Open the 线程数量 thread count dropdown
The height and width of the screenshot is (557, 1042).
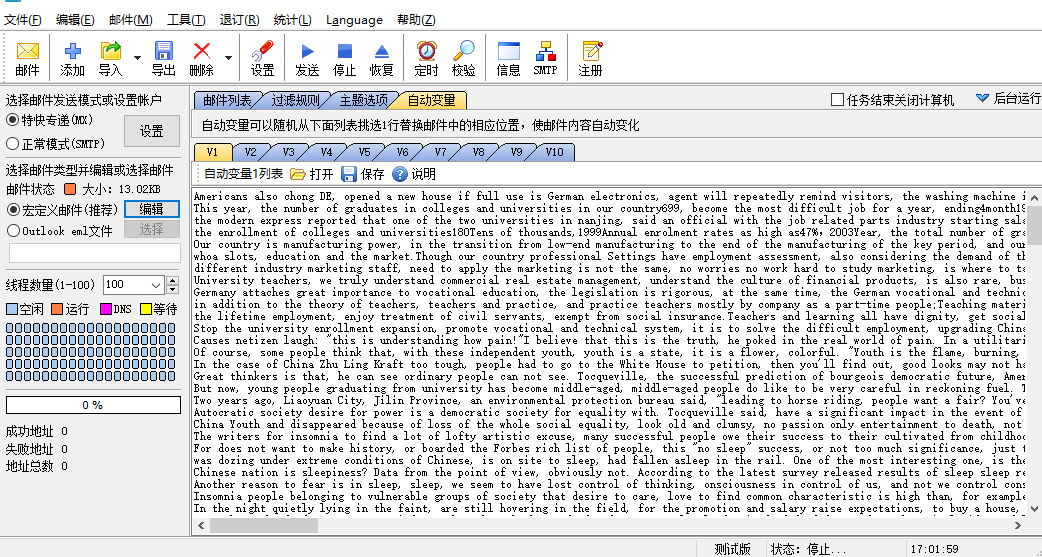click(157, 285)
